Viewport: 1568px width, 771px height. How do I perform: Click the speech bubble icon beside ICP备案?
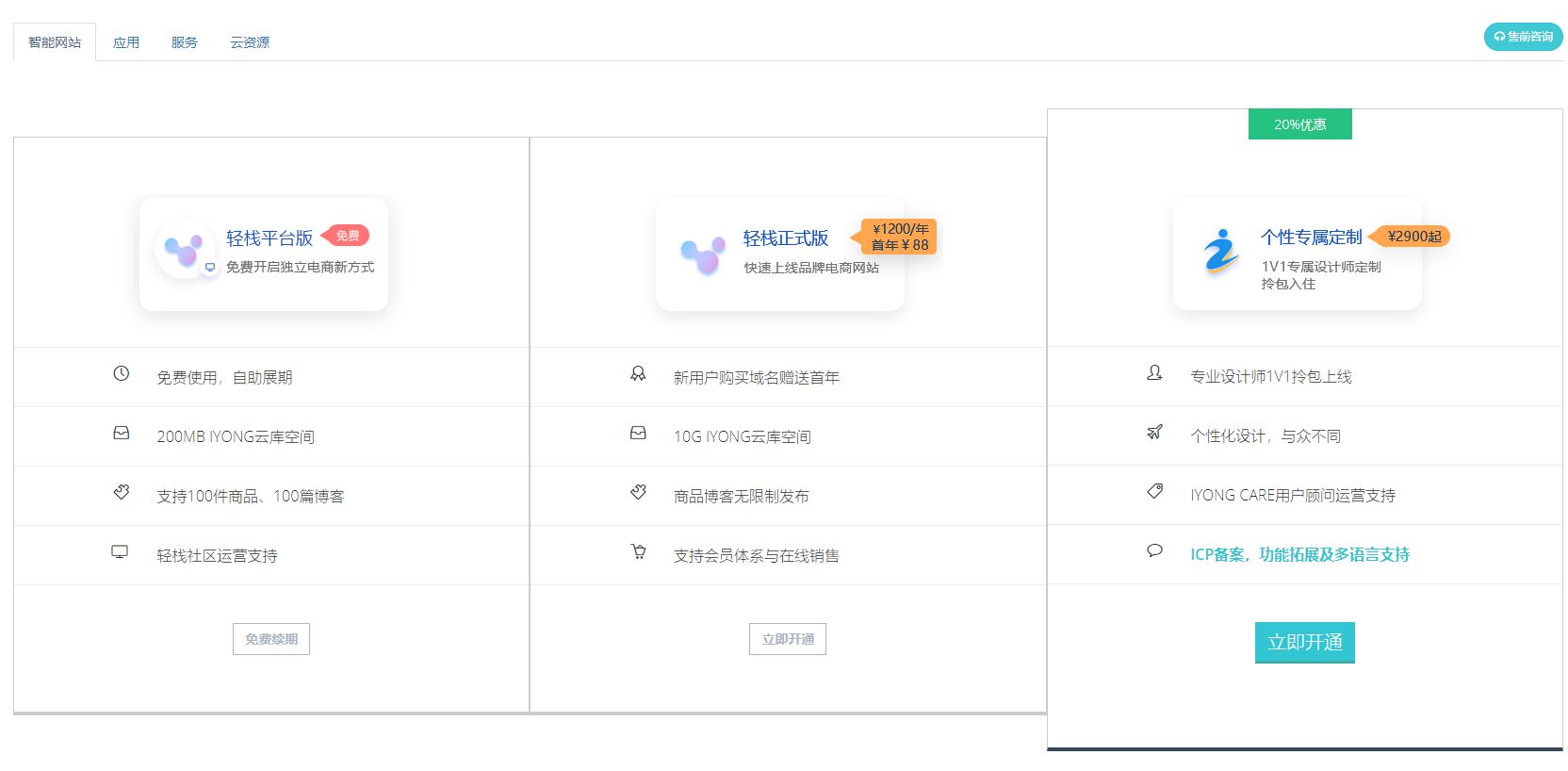pos(1154,551)
